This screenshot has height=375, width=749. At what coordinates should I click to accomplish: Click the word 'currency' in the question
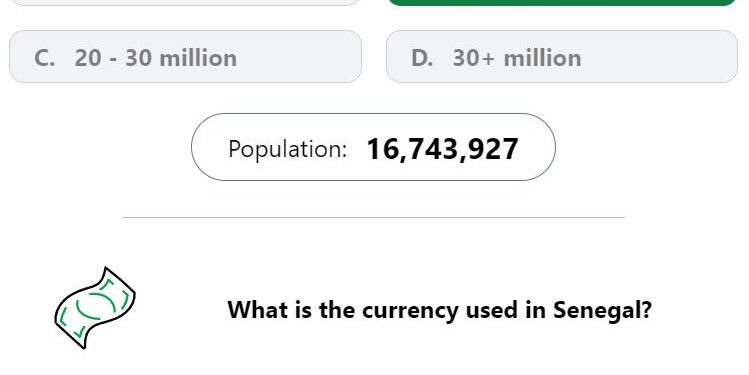[410, 311]
